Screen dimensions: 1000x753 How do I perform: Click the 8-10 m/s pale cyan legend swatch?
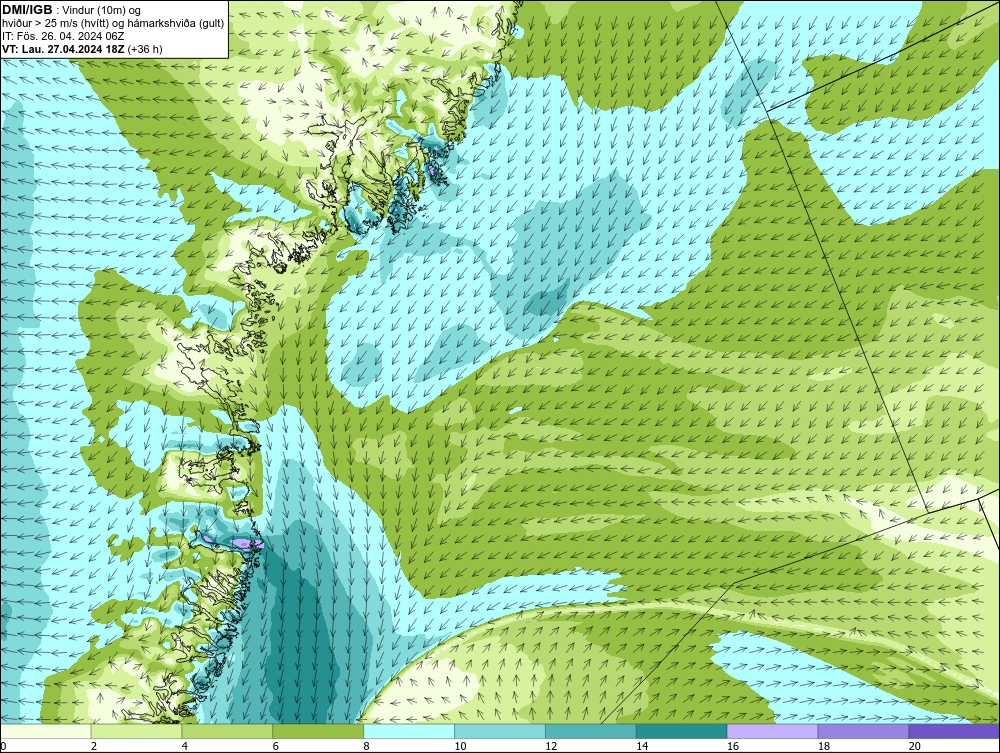pyautogui.click(x=409, y=731)
